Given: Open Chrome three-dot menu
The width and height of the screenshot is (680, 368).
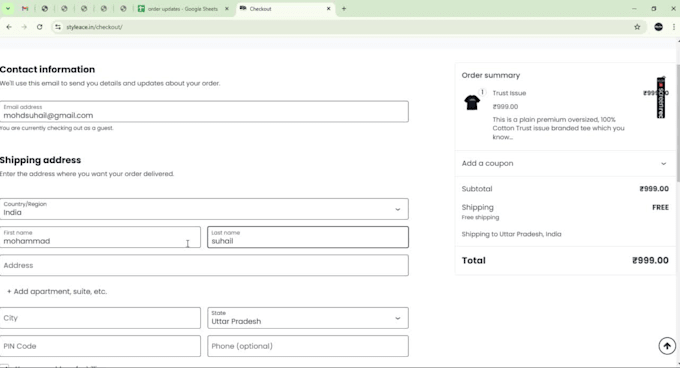Looking at the screenshot, I should click(673, 27).
